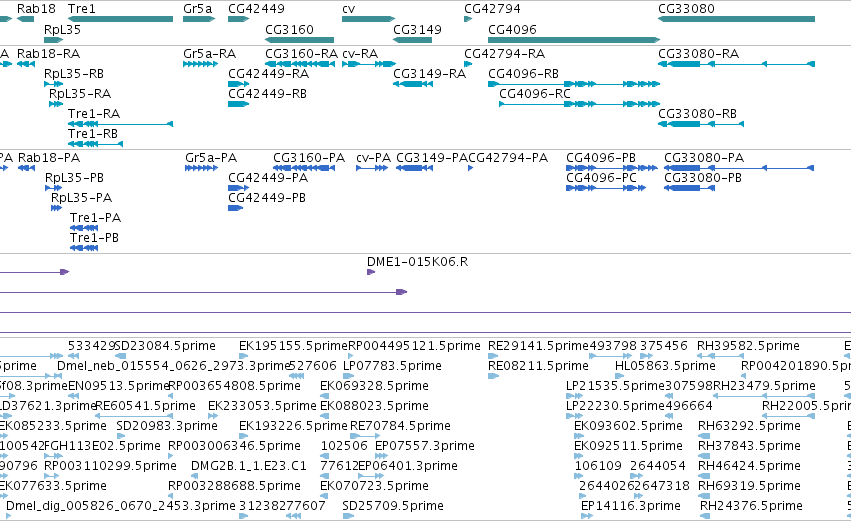Image resolution: width=851 pixels, height=521 pixels.
Task: Pick the Gr5a gene arrow
Action: pos(199,19)
